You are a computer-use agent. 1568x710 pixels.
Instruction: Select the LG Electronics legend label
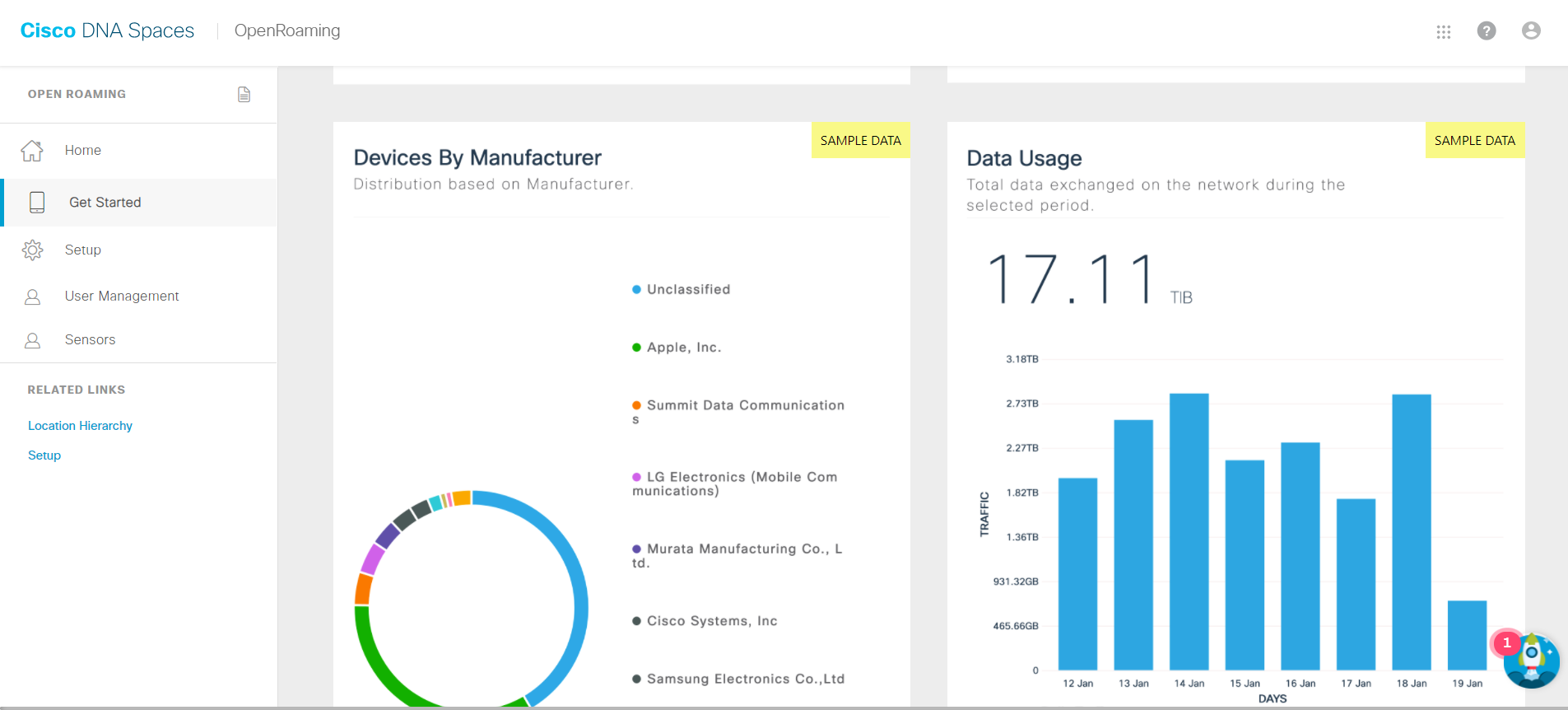pyautogui.click(x=735, y=483)
